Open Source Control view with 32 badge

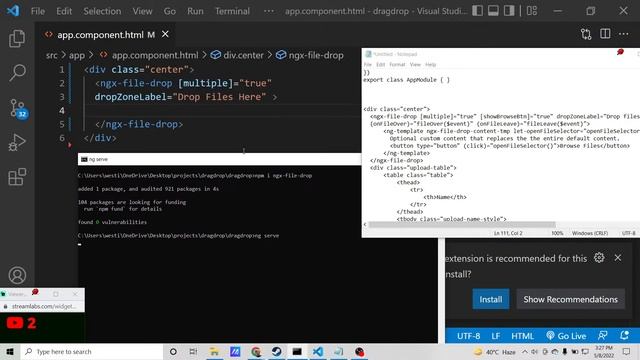(18, 109)
